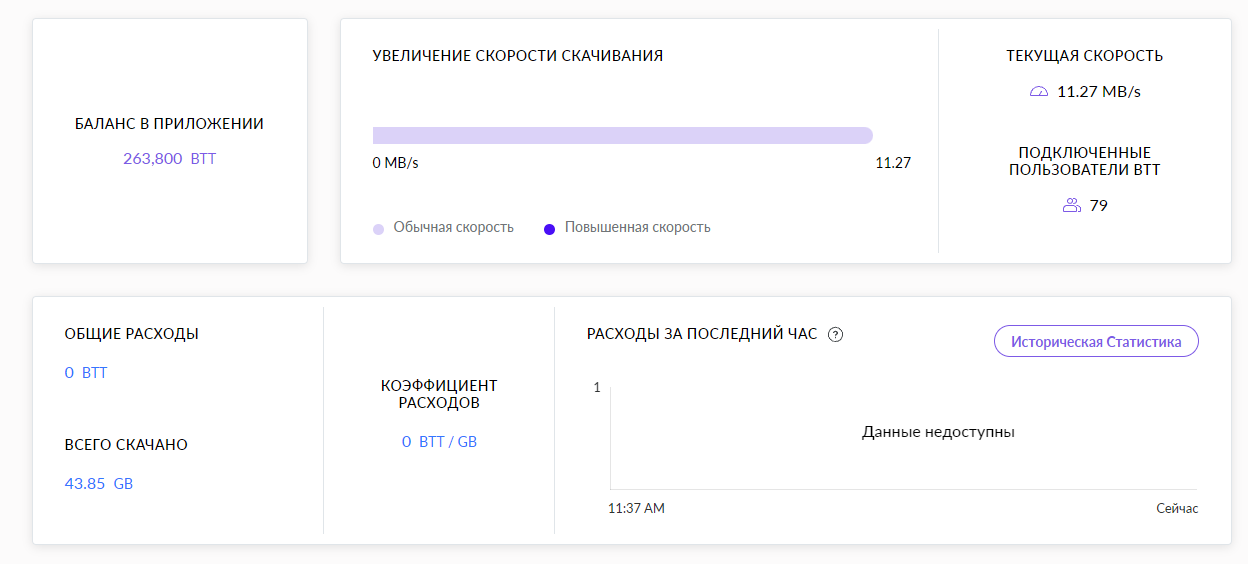Click the 11:37 AM chart time label
The image size is (1248, 564).
(636, 508)
